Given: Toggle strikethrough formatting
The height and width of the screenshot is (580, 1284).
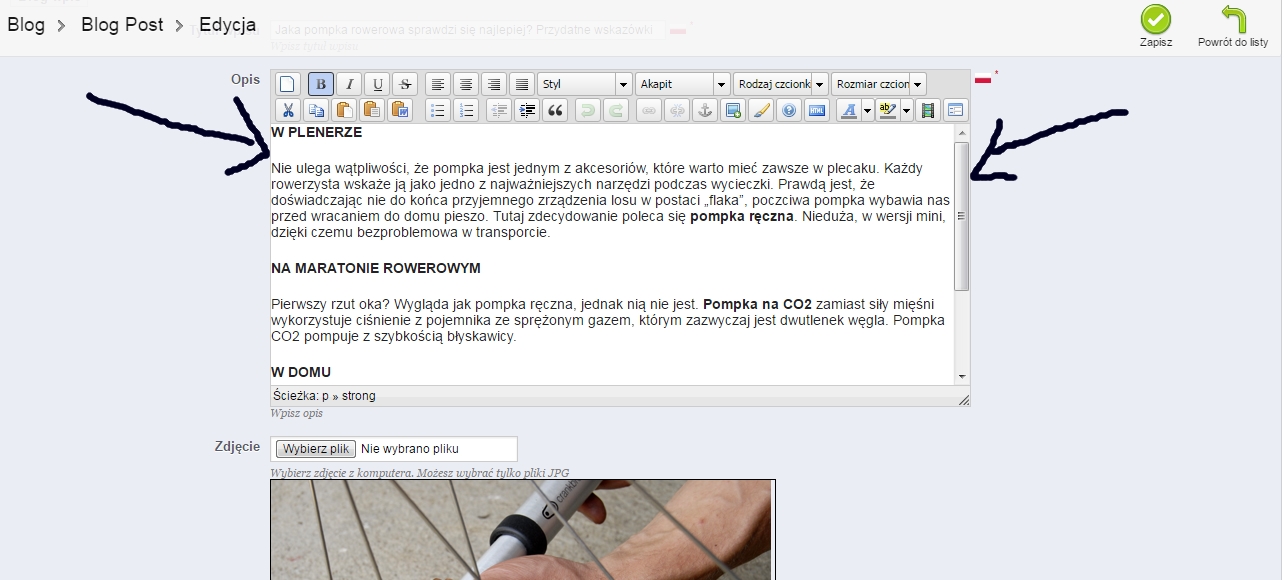Looking at the screenshot, I should [x=405, y=84].
